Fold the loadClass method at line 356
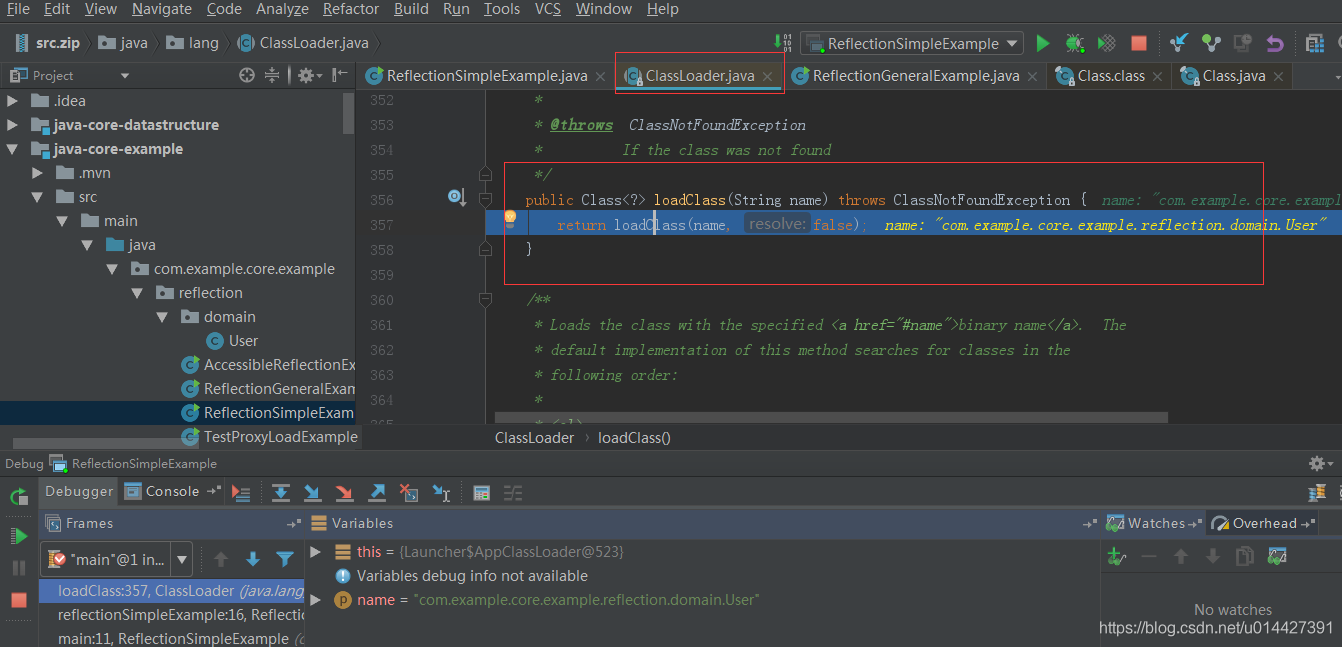Viewport: 1342px width, 647px height. click(485, 197)
